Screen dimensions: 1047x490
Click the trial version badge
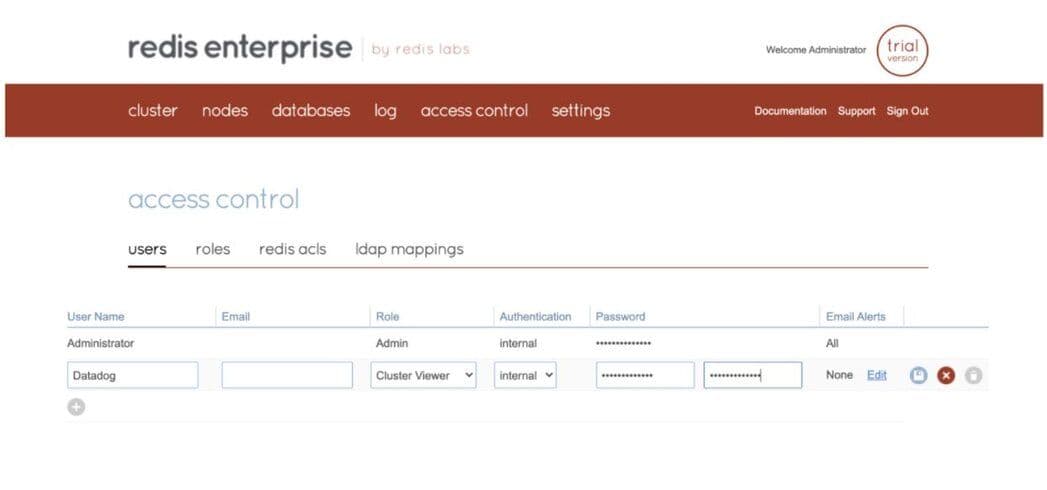pyautogui.click(x=902, y=50)
